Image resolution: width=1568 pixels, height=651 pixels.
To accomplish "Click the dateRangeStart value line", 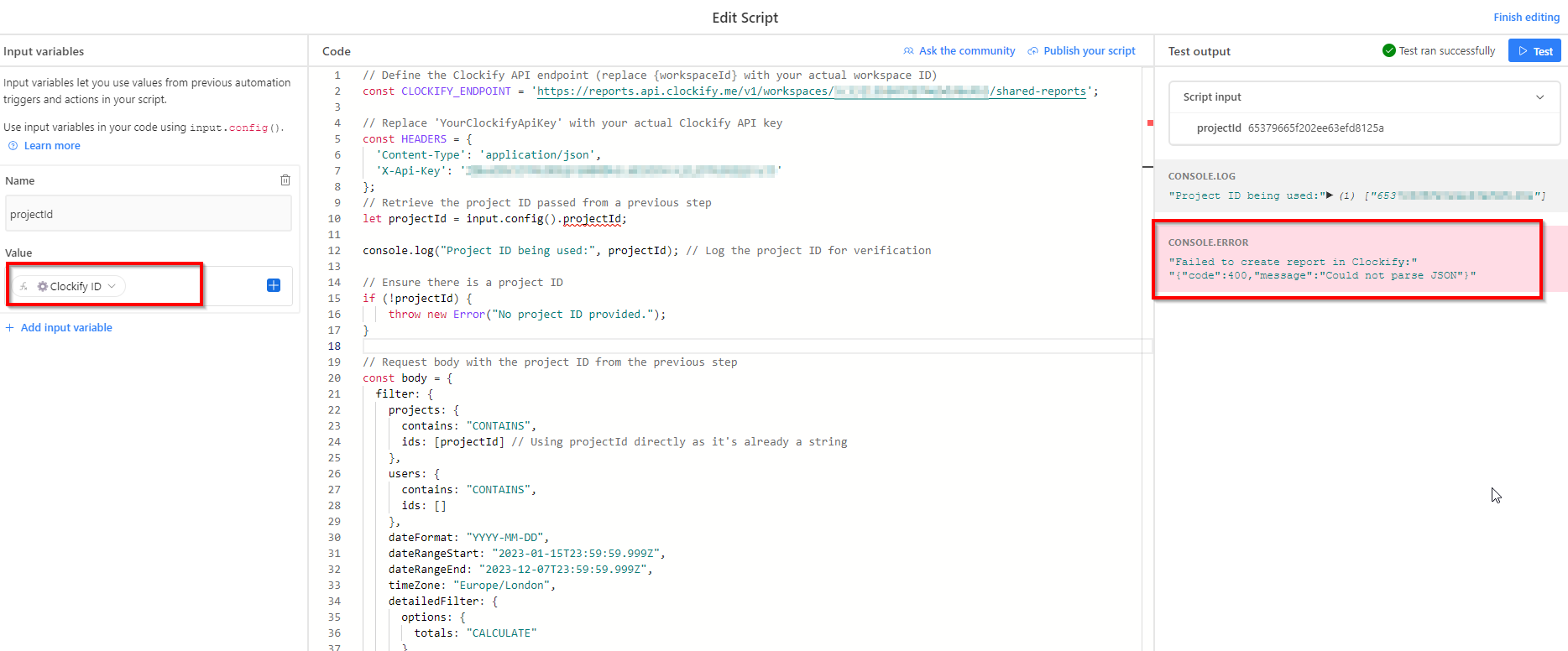I will (527, 554).
